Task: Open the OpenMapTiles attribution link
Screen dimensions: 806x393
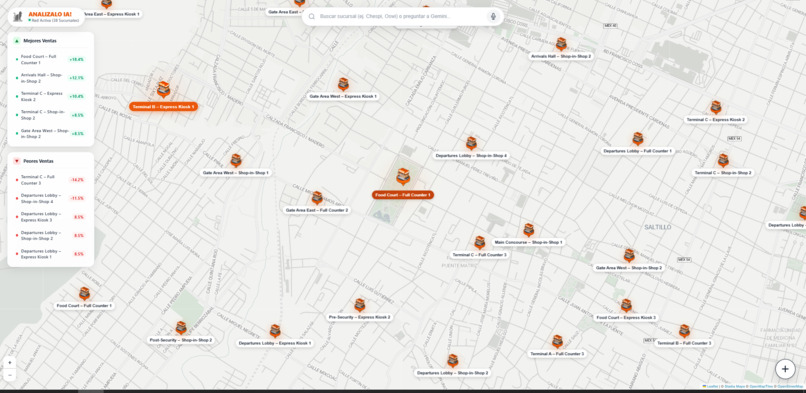Action: [761, 386]
